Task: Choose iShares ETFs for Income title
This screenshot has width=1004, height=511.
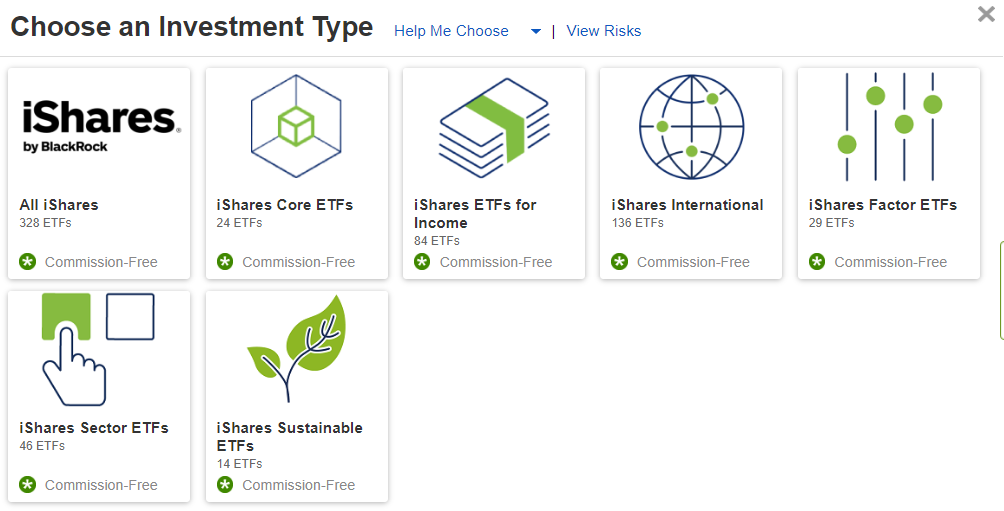Action: [475, 213]
